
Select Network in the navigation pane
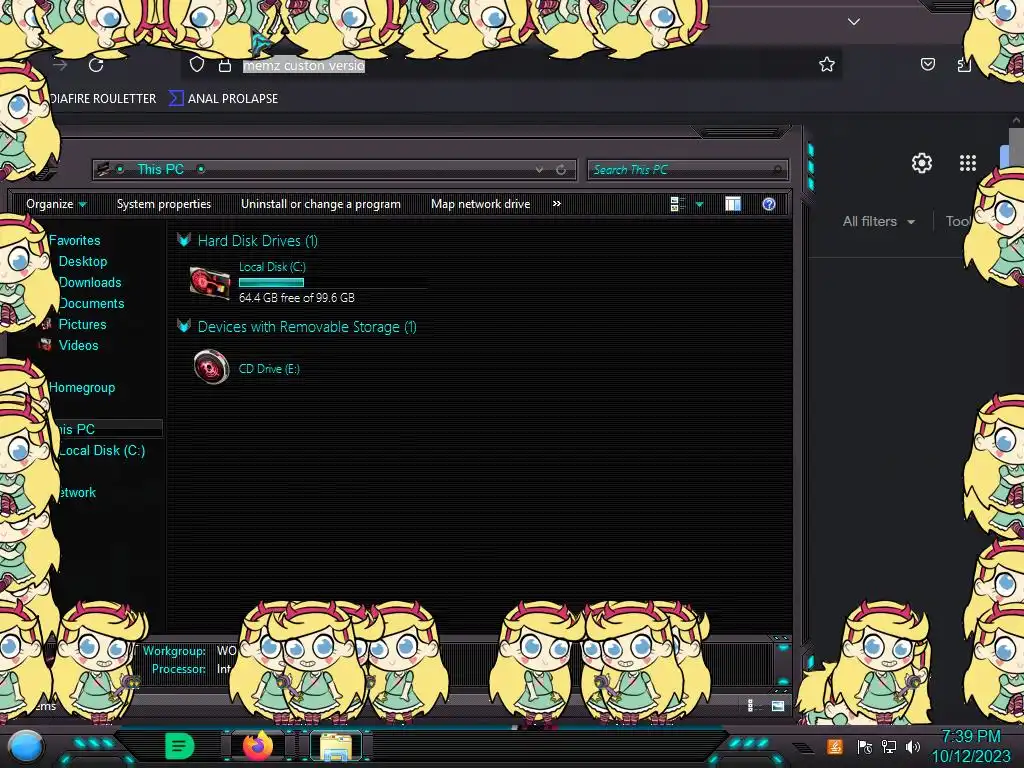pos(77,492)
